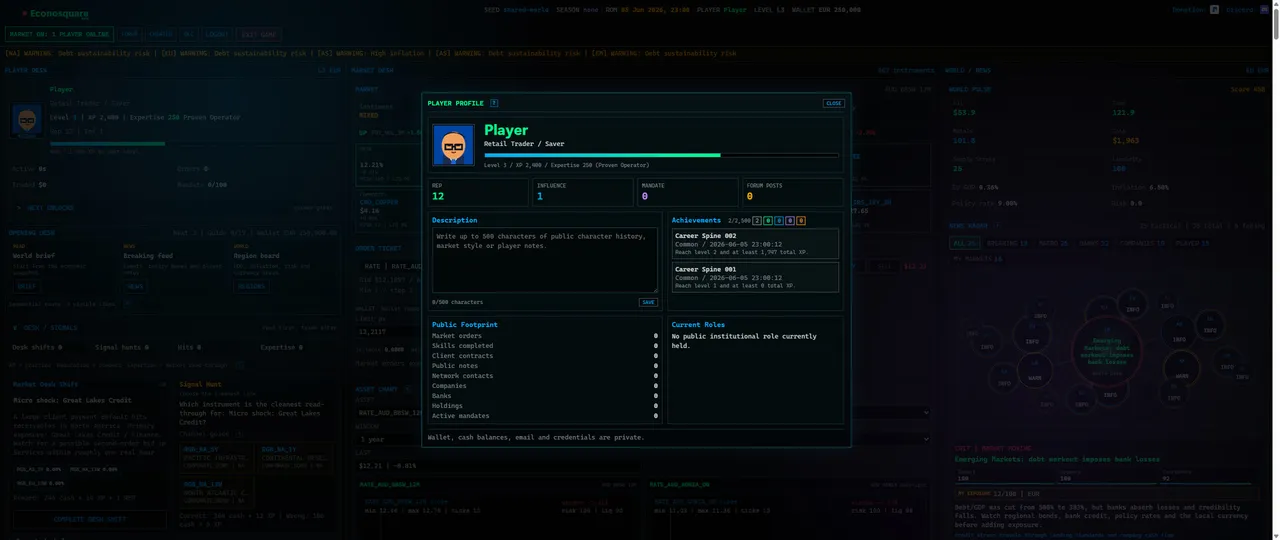The width and height of the screenshot is (1280, 540).
Task: Open the World BRIEF button on Player Desk
Action: 26,286
